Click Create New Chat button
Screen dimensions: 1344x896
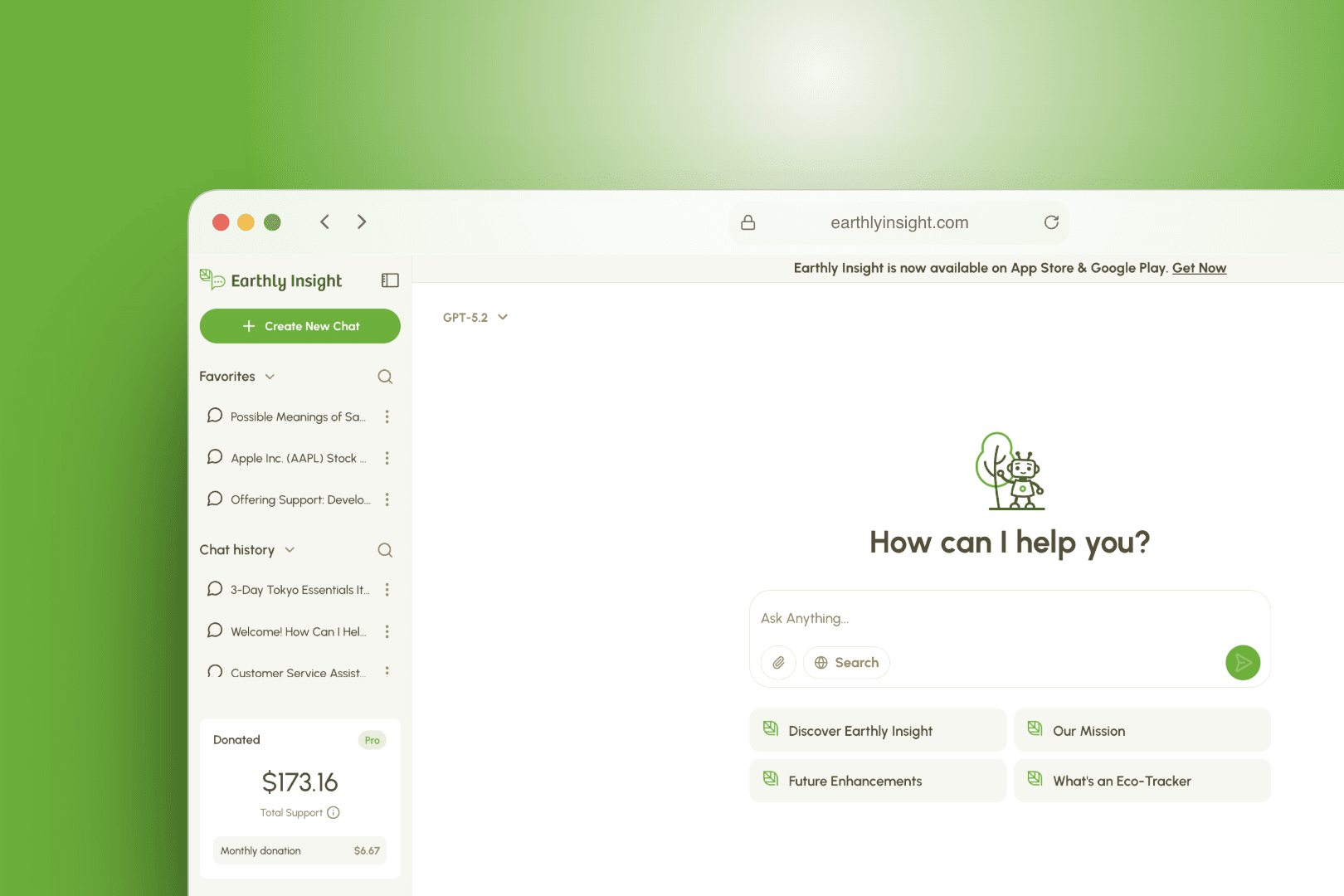(300, 326)
